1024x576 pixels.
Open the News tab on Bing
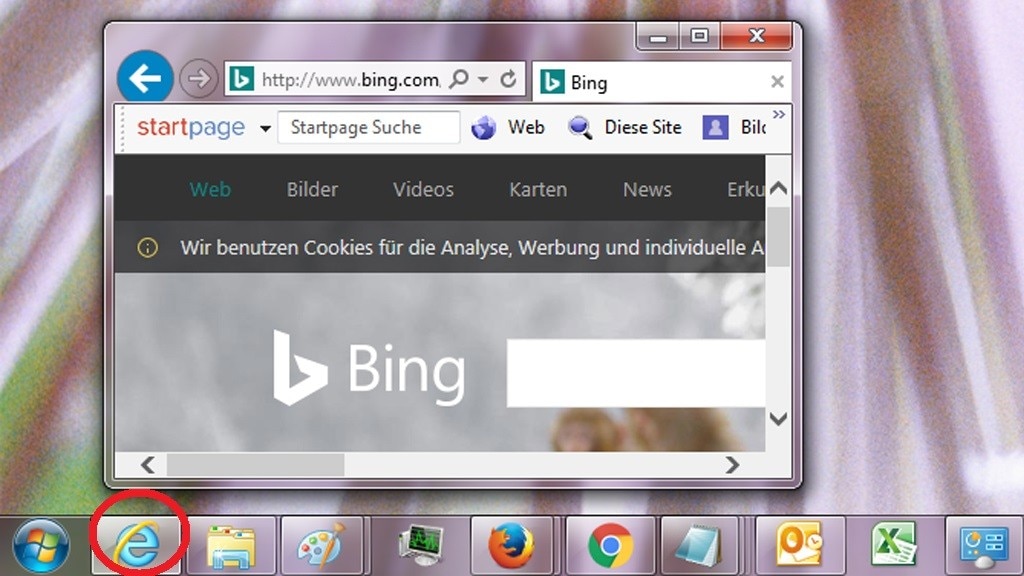tap(647, 189)
